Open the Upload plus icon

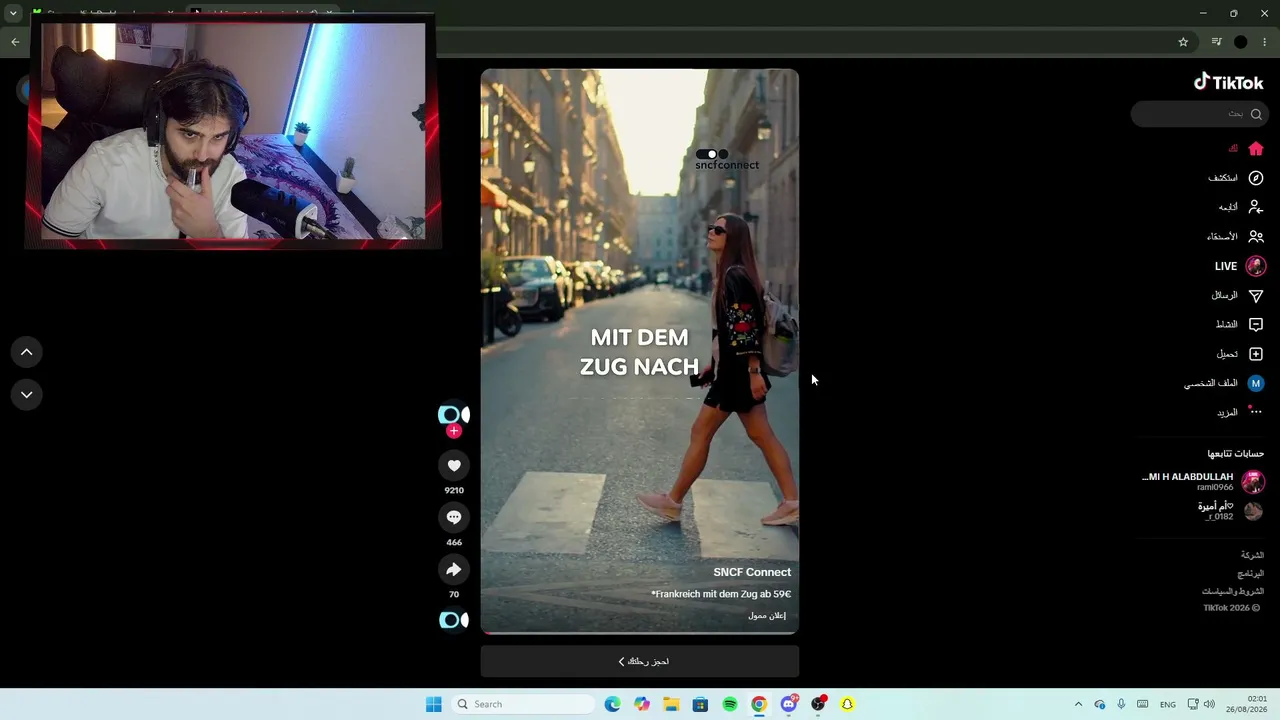point(1256,354)
